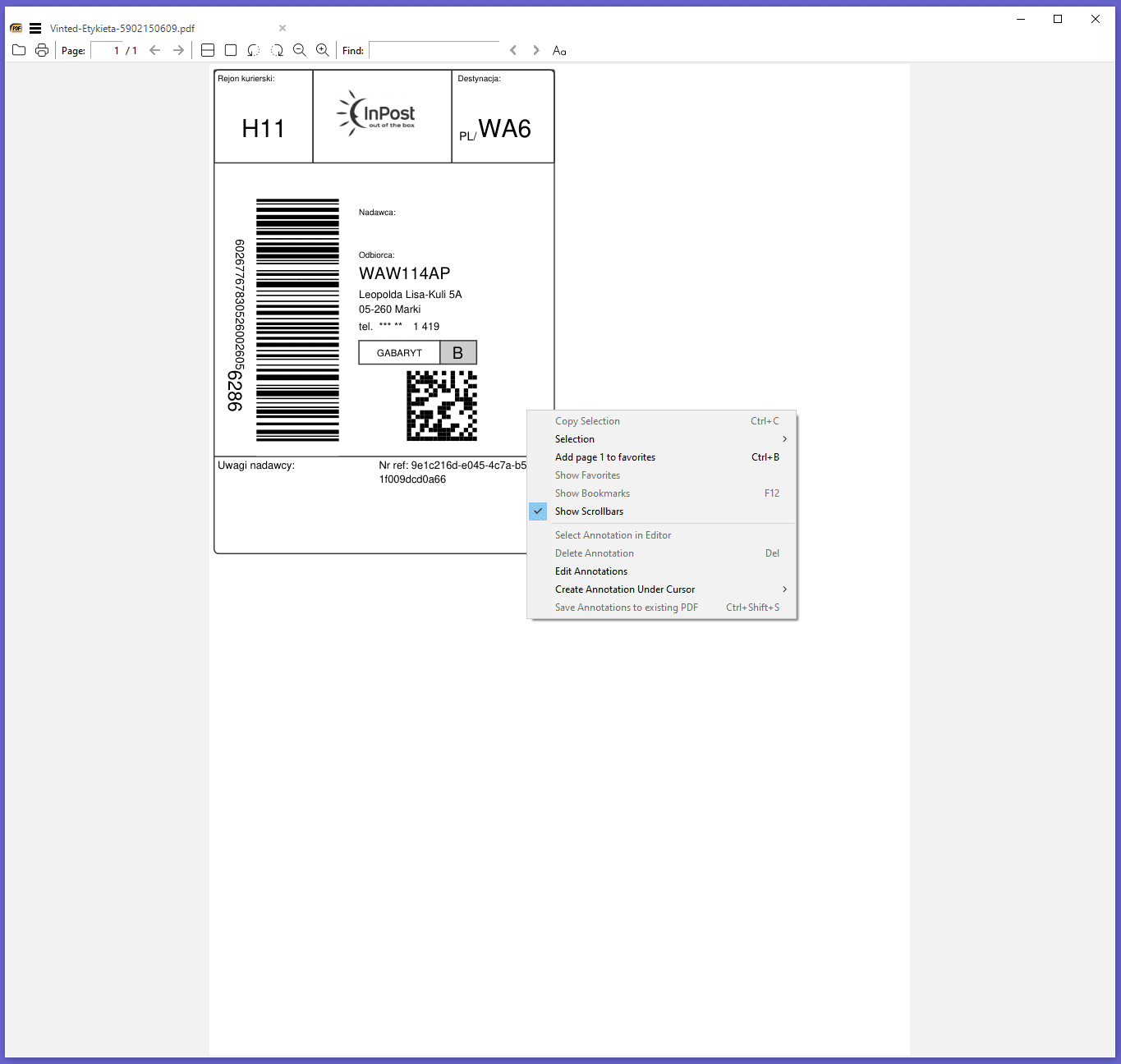
Task: Choose Select Annotation in Editor
Action: pyautogui.click(x=662, y=535)
